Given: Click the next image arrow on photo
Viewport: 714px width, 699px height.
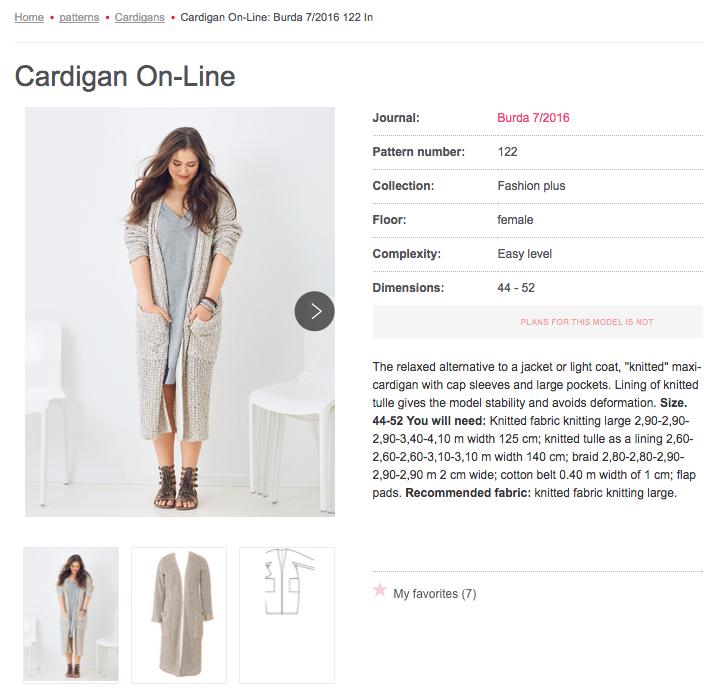Looking at the screenshot, I should click(x=315, y=311).
